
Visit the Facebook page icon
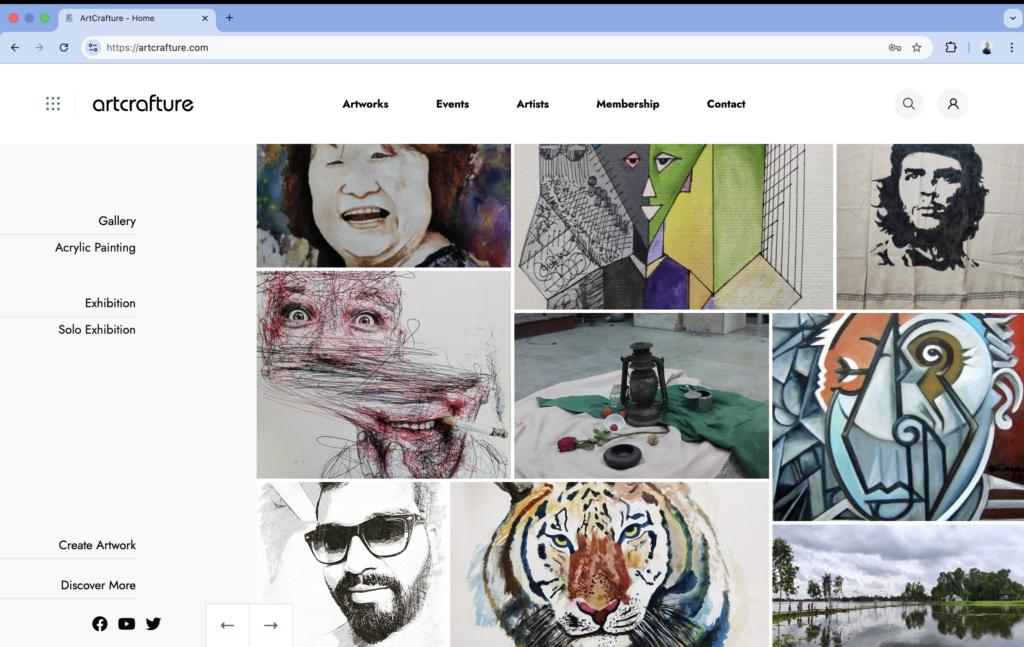99,623
